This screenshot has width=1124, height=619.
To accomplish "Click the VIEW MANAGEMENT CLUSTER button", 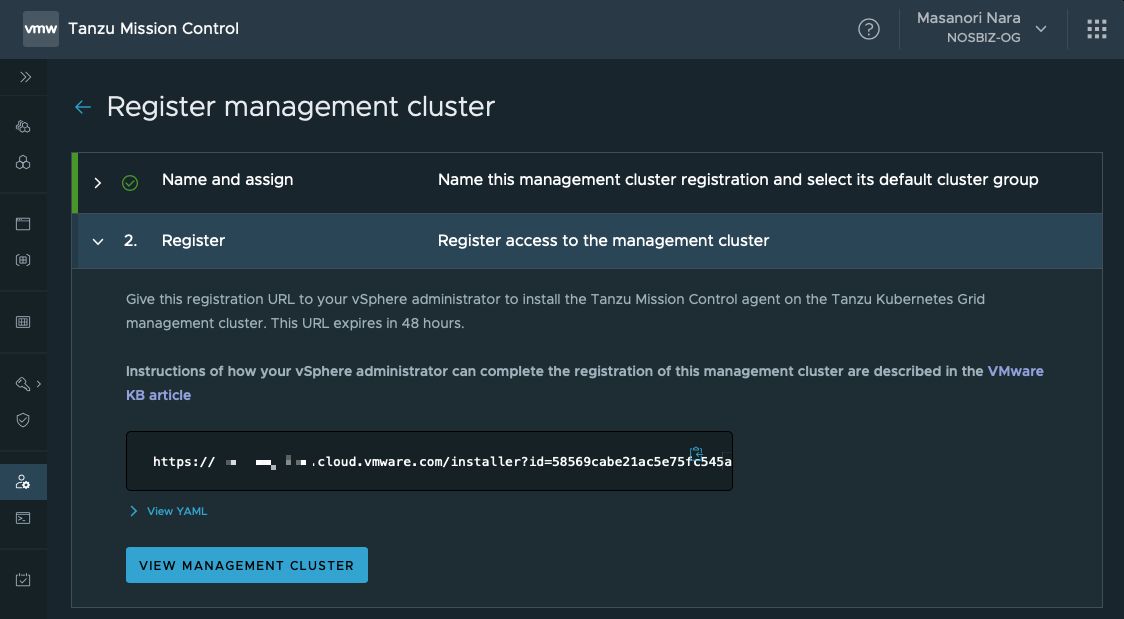I will [247, 565].
